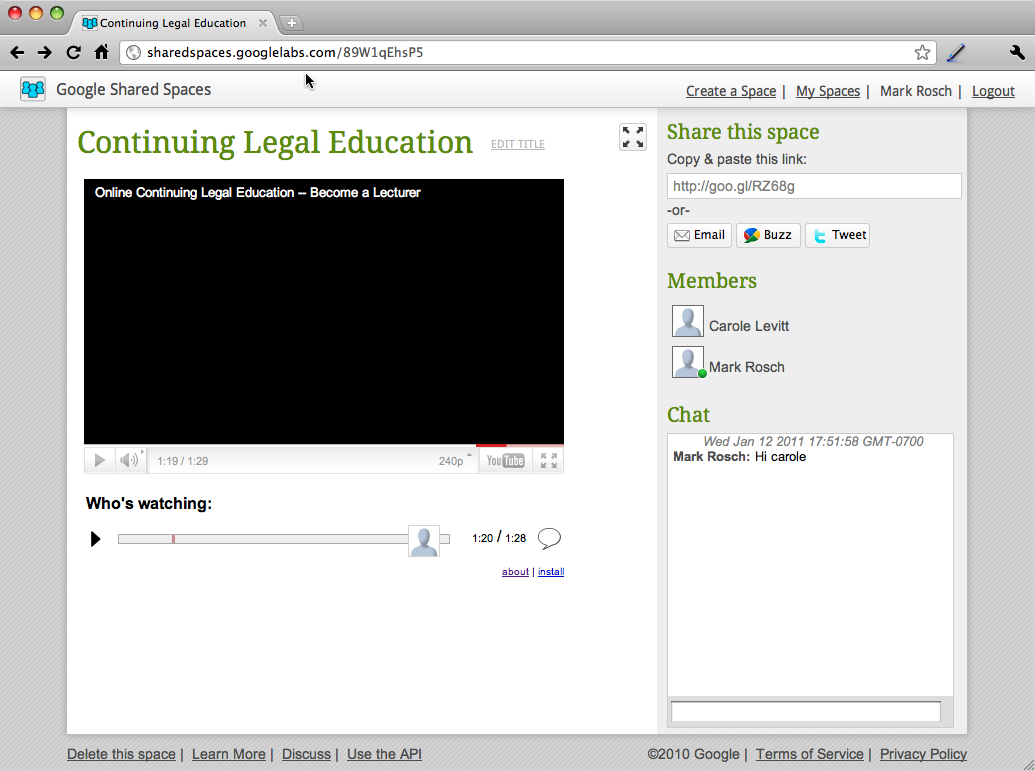
Task: Focus the chat message input box
Action: [805, 712]
